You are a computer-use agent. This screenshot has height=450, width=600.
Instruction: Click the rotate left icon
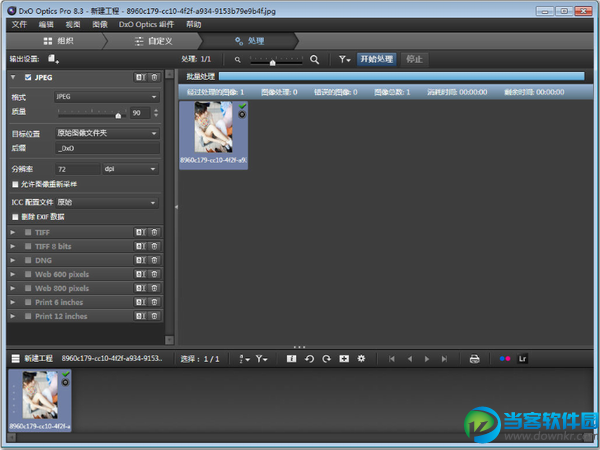coord(309,358)
